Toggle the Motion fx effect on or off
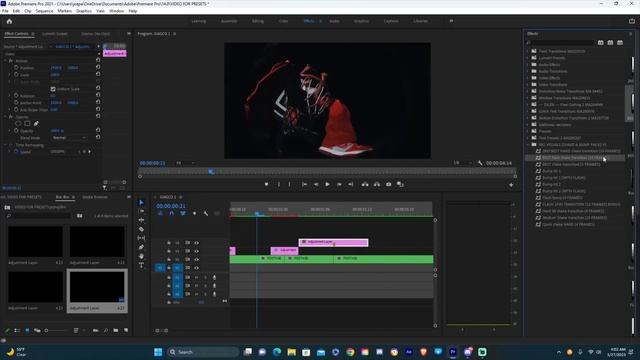The width and height of the screenshot is (640, 360). (11, 60)
